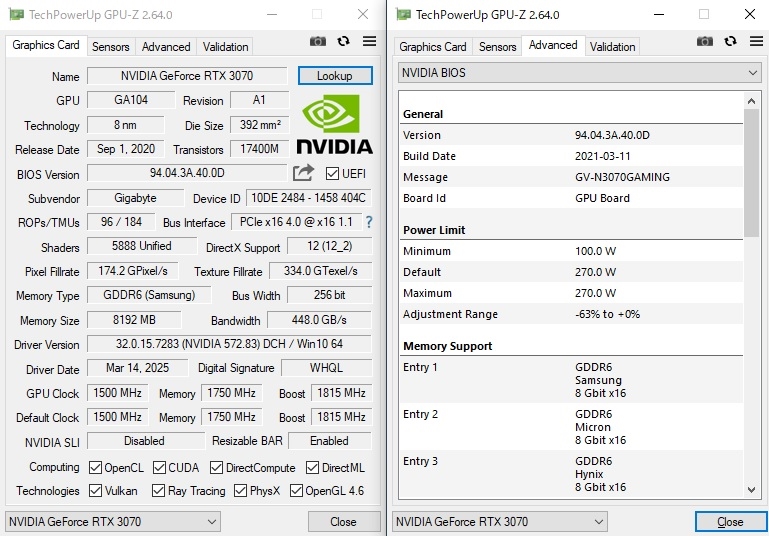Image resolution: width=769 pixels, height=536 pixels.
Task: Open hamburger menu in left GPU-Z window
Action: [369, 41]
